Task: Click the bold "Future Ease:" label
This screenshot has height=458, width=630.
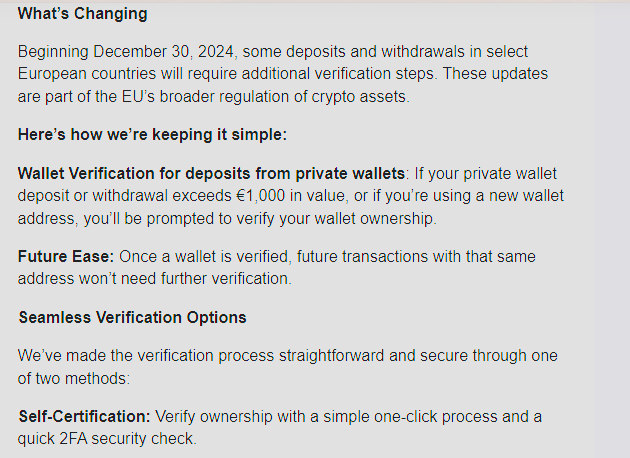Action: click(66, 257)
